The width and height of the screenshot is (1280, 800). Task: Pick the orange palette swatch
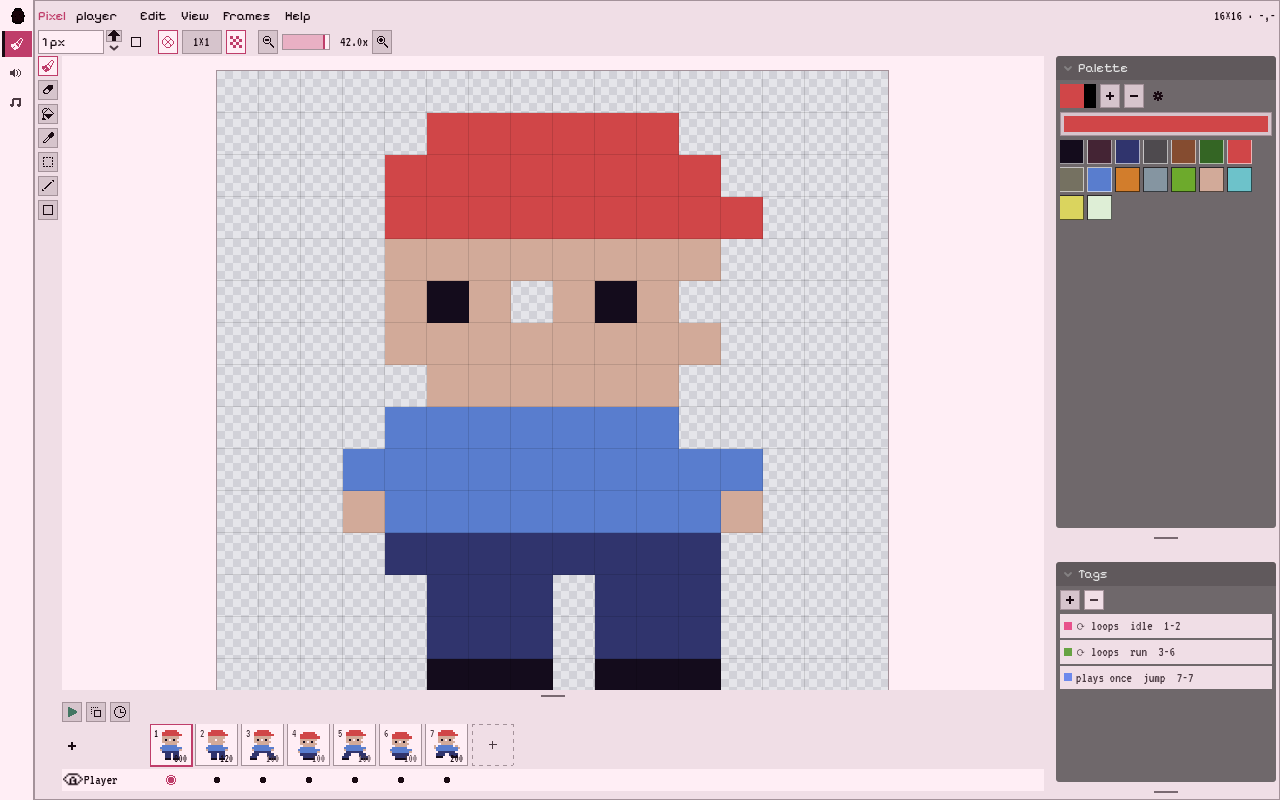coord(1128,180)
